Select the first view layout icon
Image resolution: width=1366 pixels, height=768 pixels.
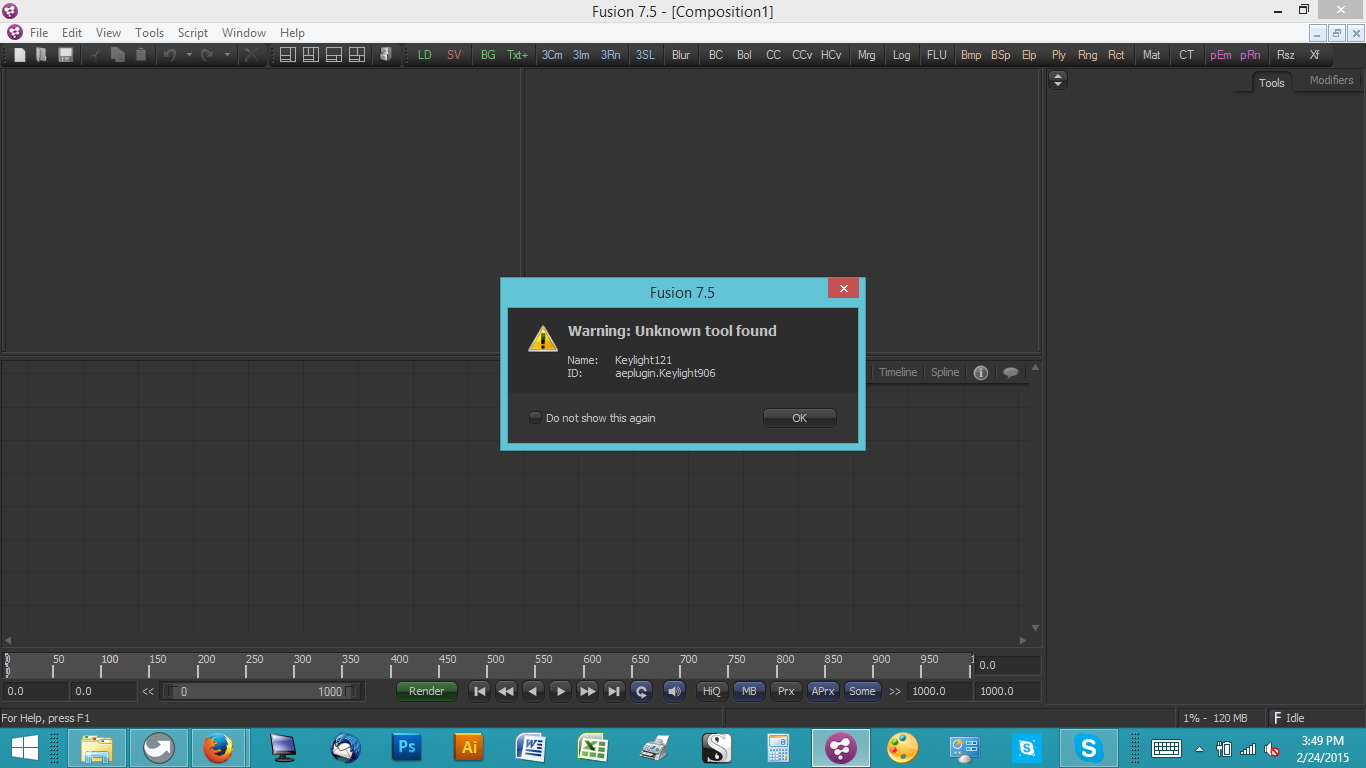click(288, 55)
